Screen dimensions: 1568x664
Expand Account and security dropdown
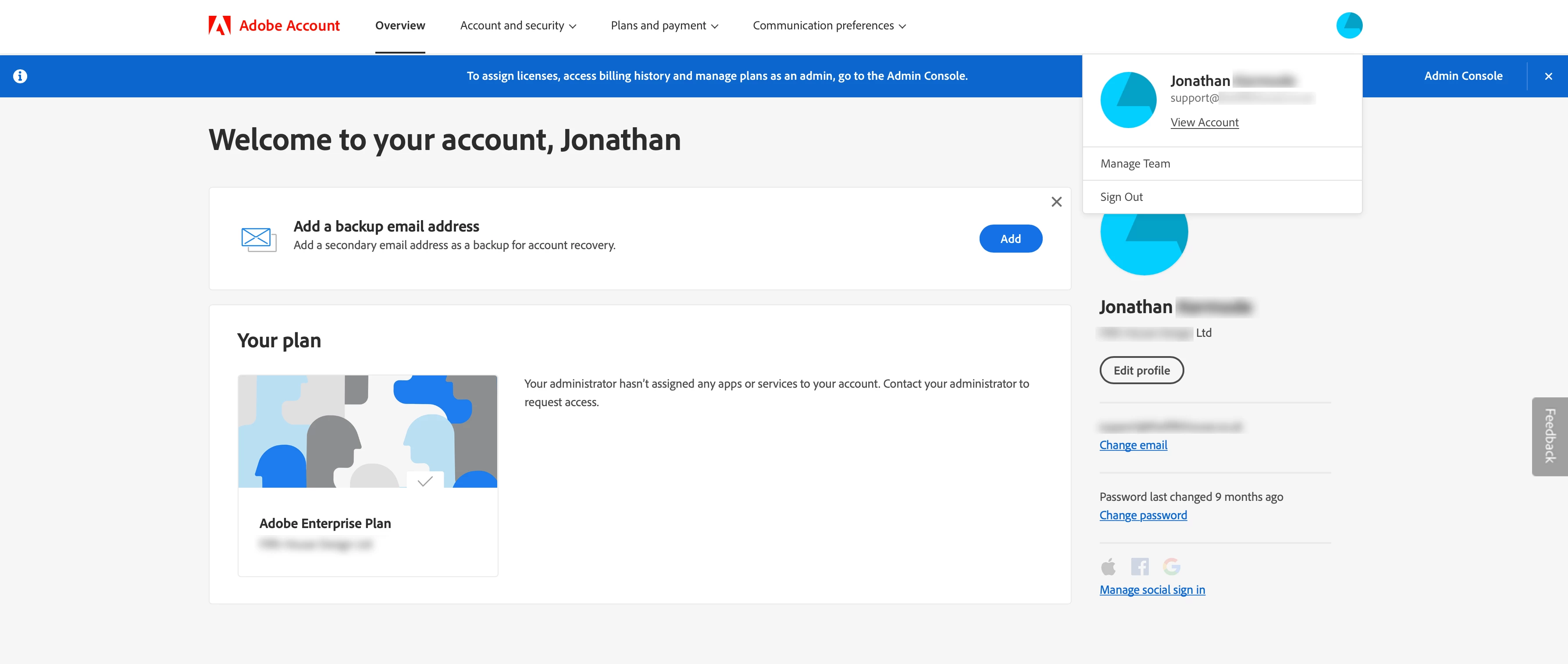click(517, 25)
